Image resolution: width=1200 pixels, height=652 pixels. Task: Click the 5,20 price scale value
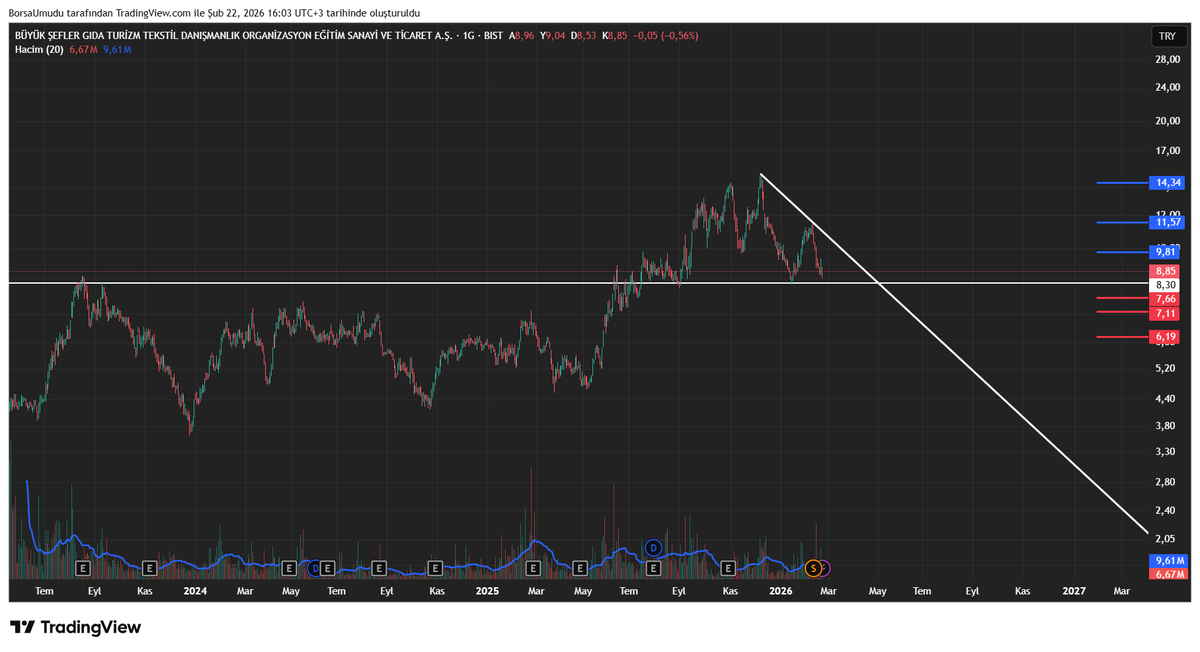(x=1165, y=369)
